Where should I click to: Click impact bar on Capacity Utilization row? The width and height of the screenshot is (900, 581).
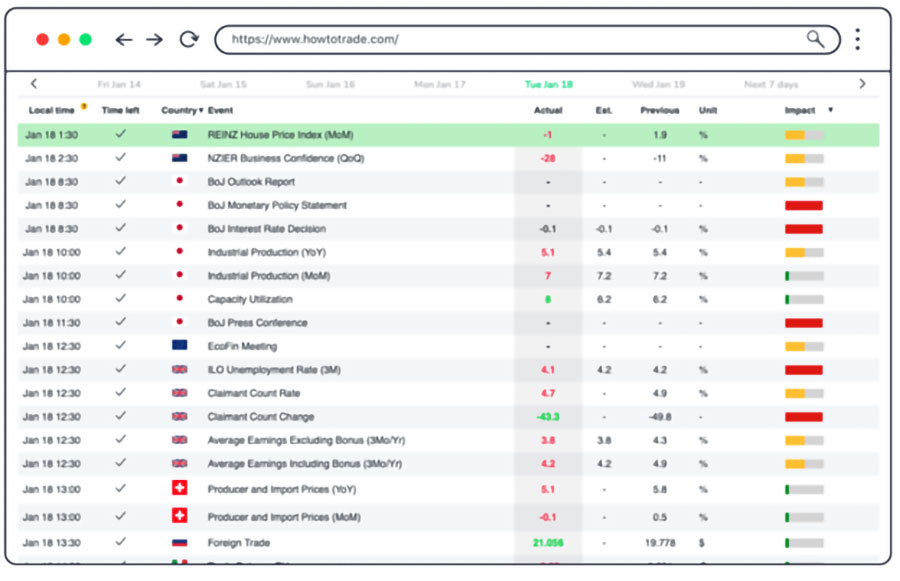click(x=804, y=300)
